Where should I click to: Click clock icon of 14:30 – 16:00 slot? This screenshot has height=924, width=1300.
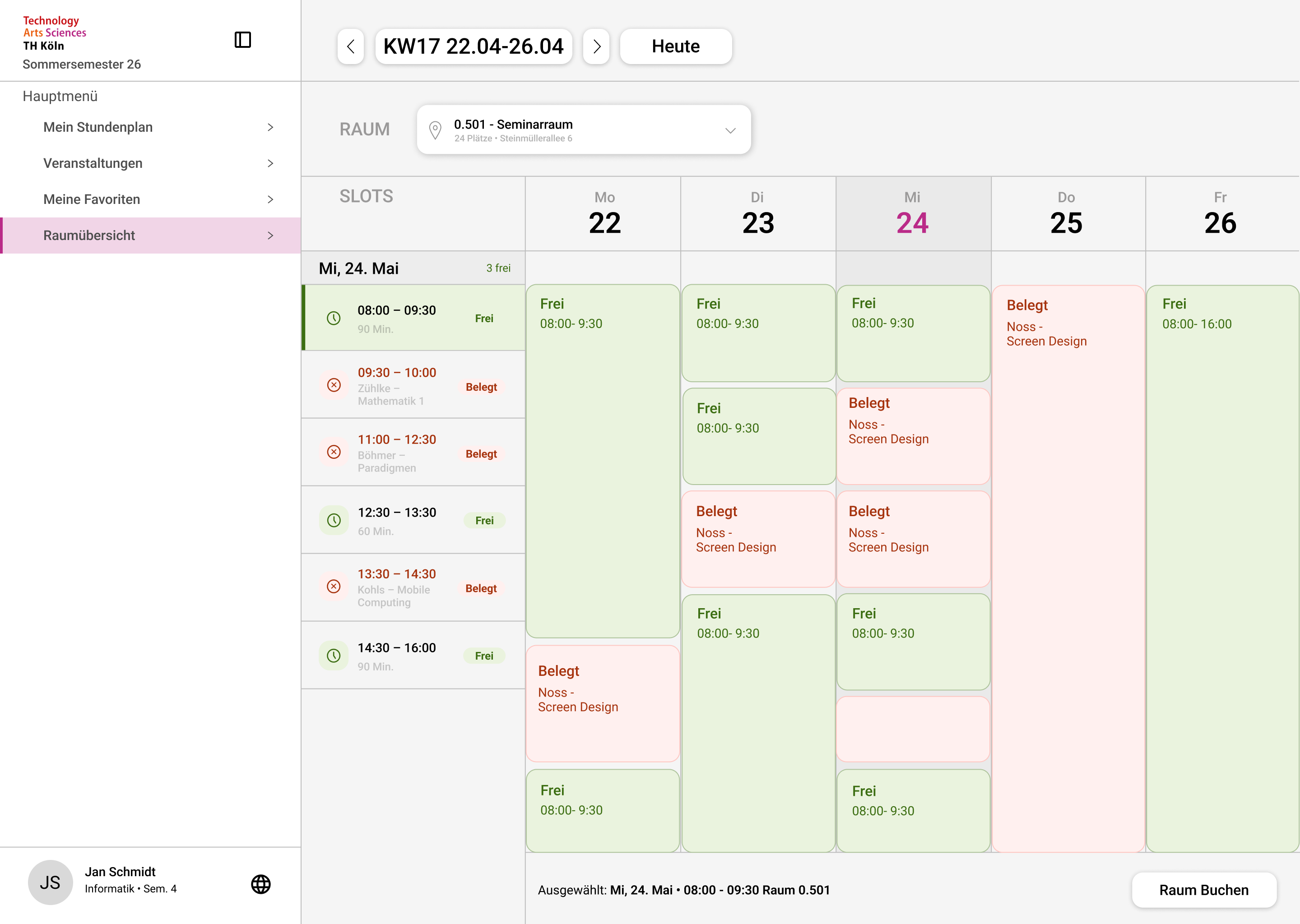(x=334, y=656)
